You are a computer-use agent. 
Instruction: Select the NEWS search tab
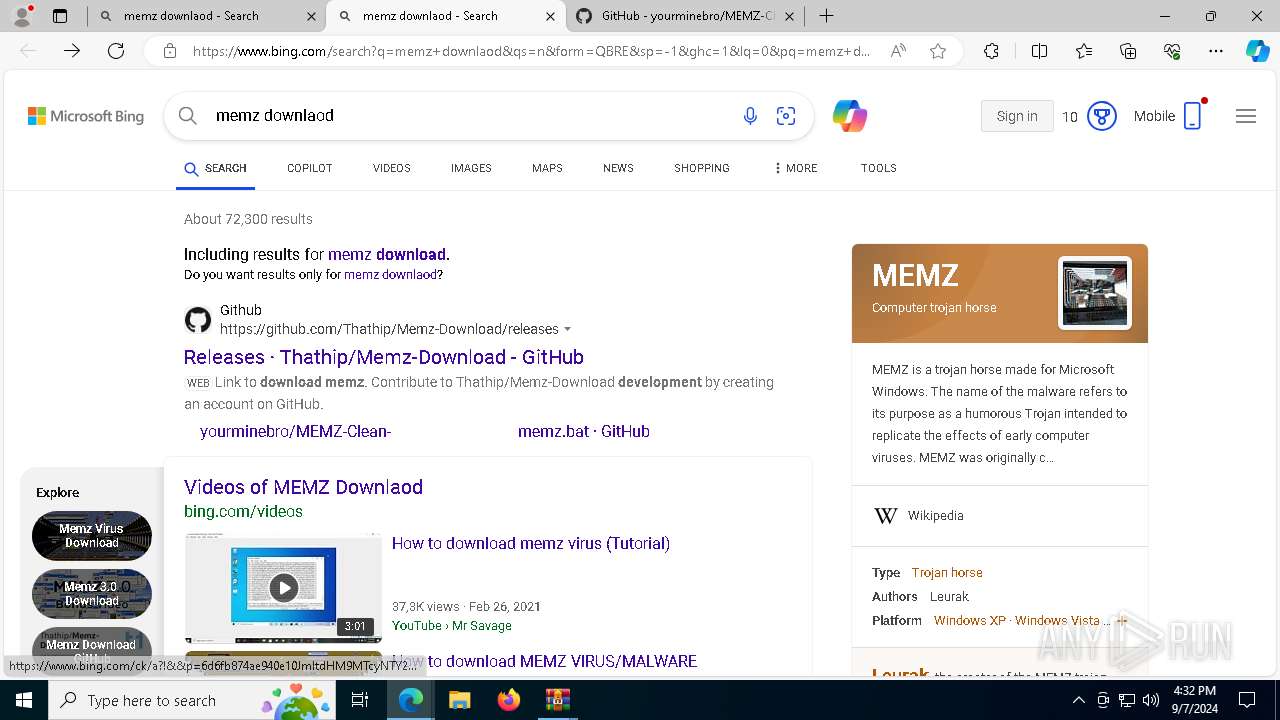pyautogui.click(x=618, y=168)
